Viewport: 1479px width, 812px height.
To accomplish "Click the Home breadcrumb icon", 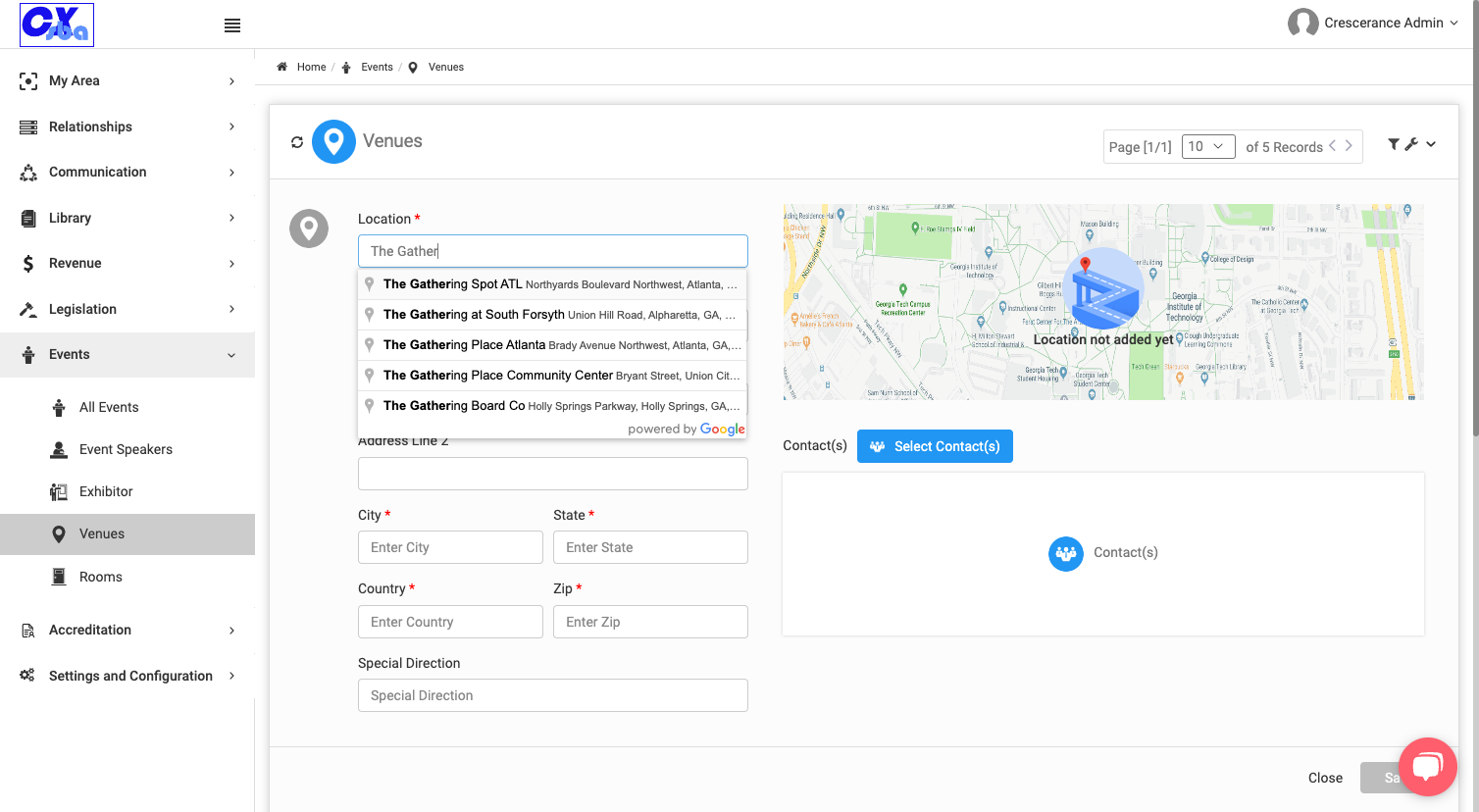I will coord(282,67).
